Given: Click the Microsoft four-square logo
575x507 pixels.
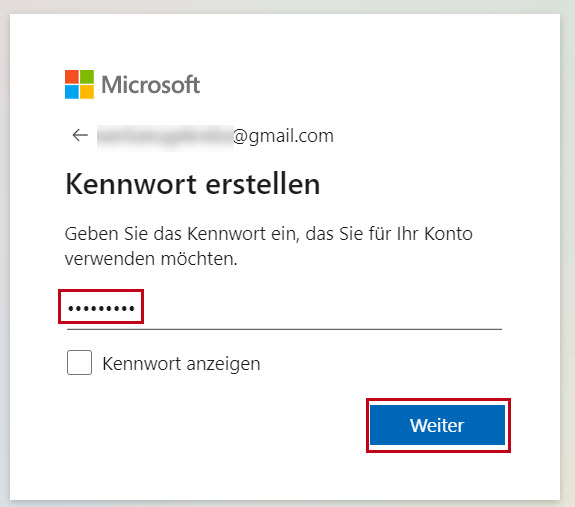Looking at the screenshot, I should [79, 84].
